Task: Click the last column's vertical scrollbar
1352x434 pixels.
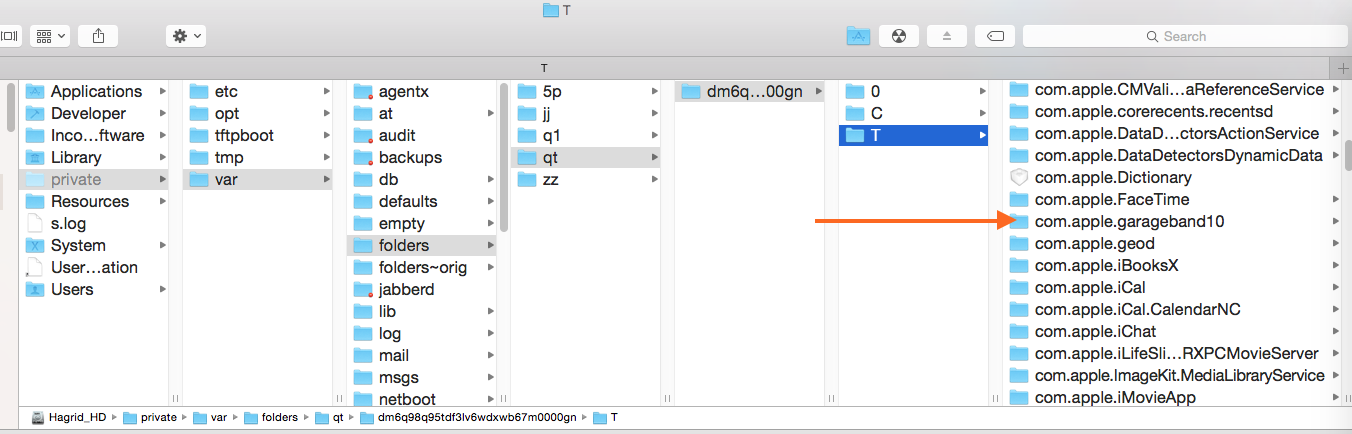Action: (x=1347, y=156)
